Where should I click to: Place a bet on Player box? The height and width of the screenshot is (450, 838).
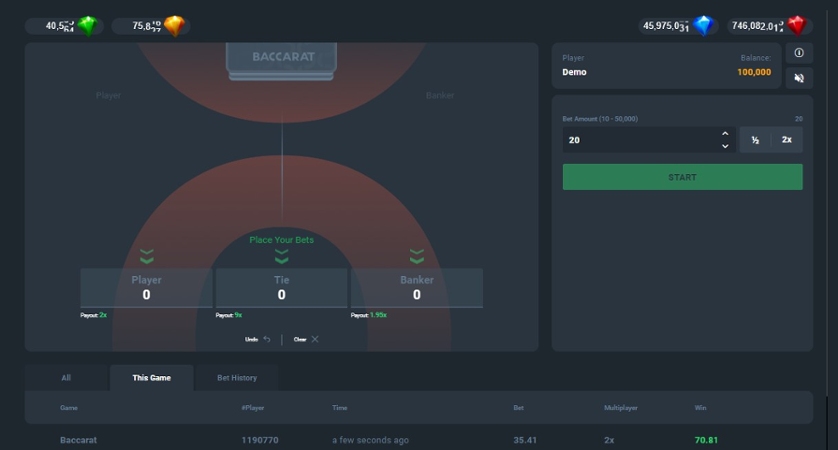pyautogui.click(x=146, y=288)
